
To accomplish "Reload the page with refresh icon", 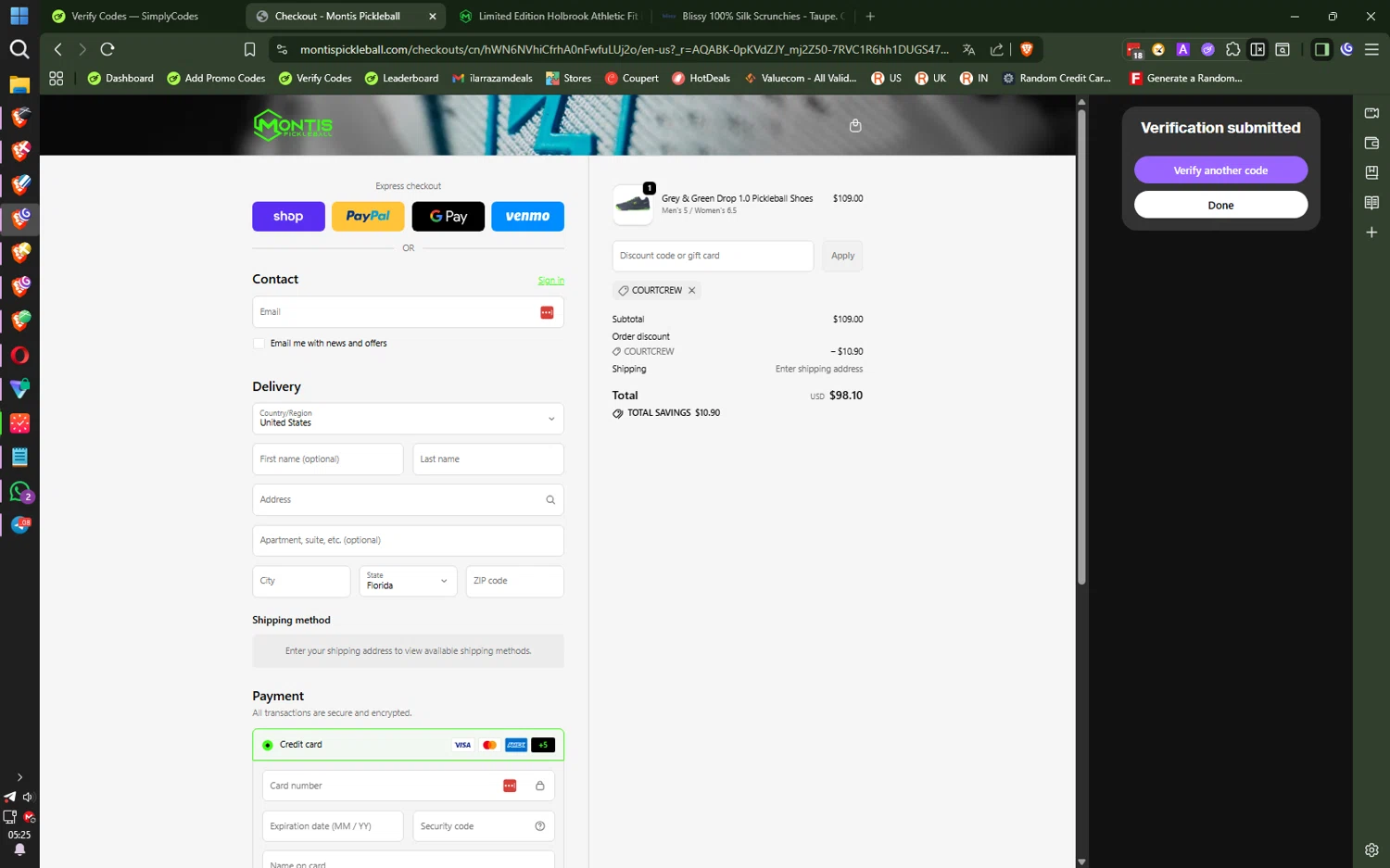I will point(107,49).
